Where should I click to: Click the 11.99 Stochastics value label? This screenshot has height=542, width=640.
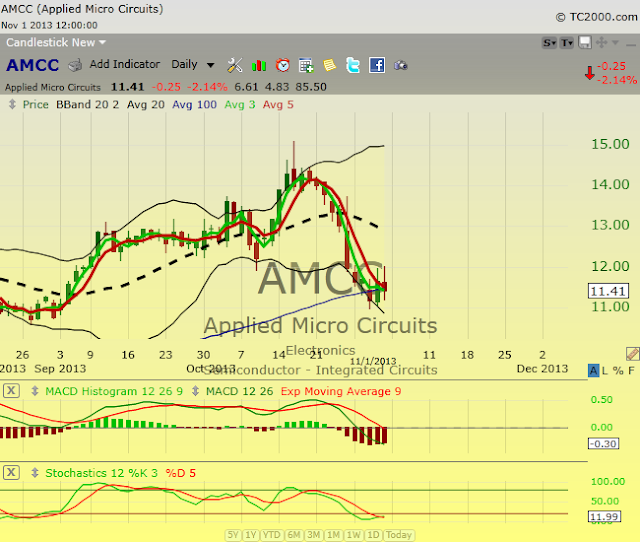[604, 517]
